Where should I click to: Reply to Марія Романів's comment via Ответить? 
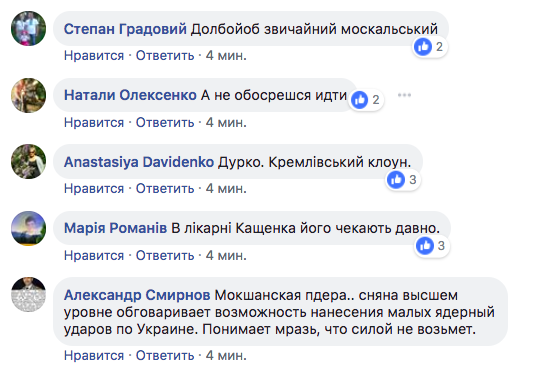[165, 256]
